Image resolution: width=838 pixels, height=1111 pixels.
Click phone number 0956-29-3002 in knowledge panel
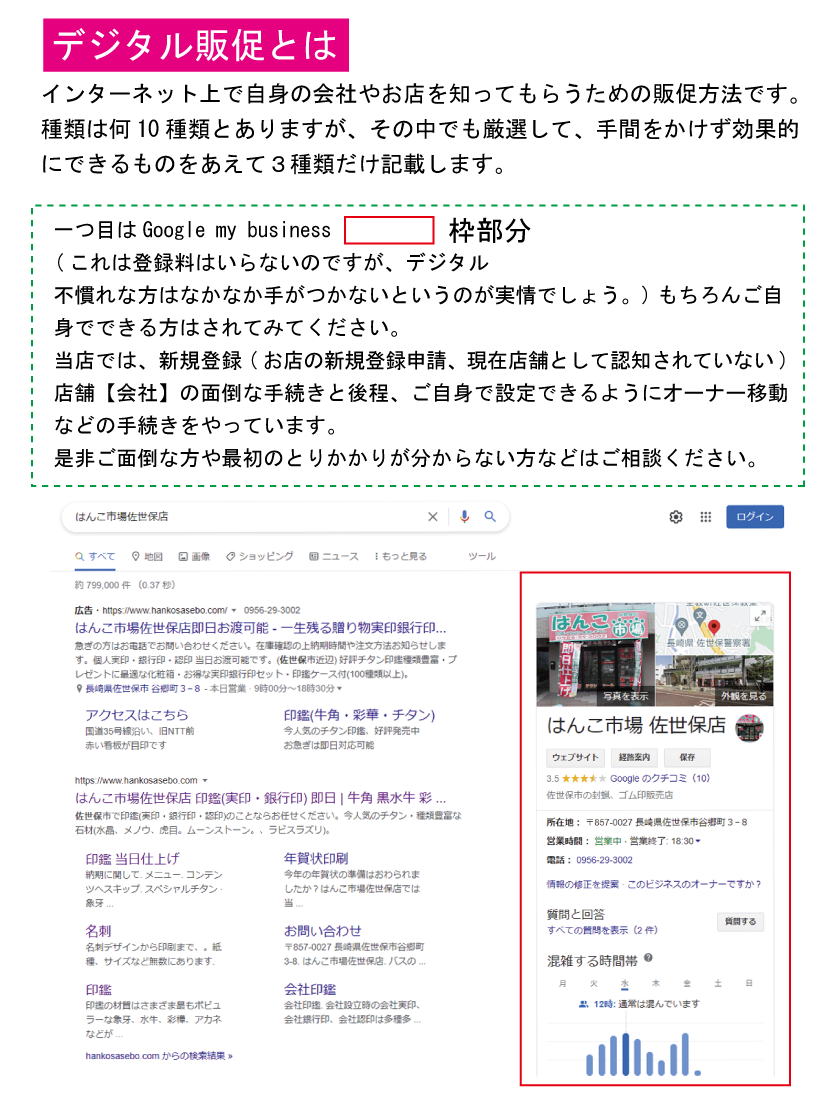604,859
